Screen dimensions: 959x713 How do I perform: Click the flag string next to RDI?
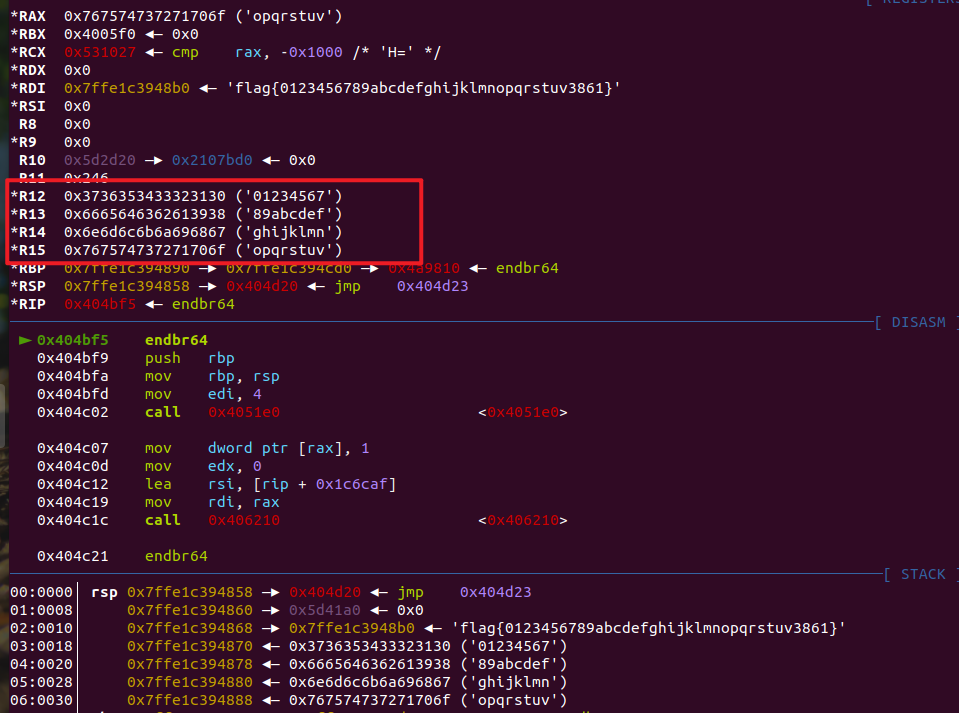[x=423, y=89]
